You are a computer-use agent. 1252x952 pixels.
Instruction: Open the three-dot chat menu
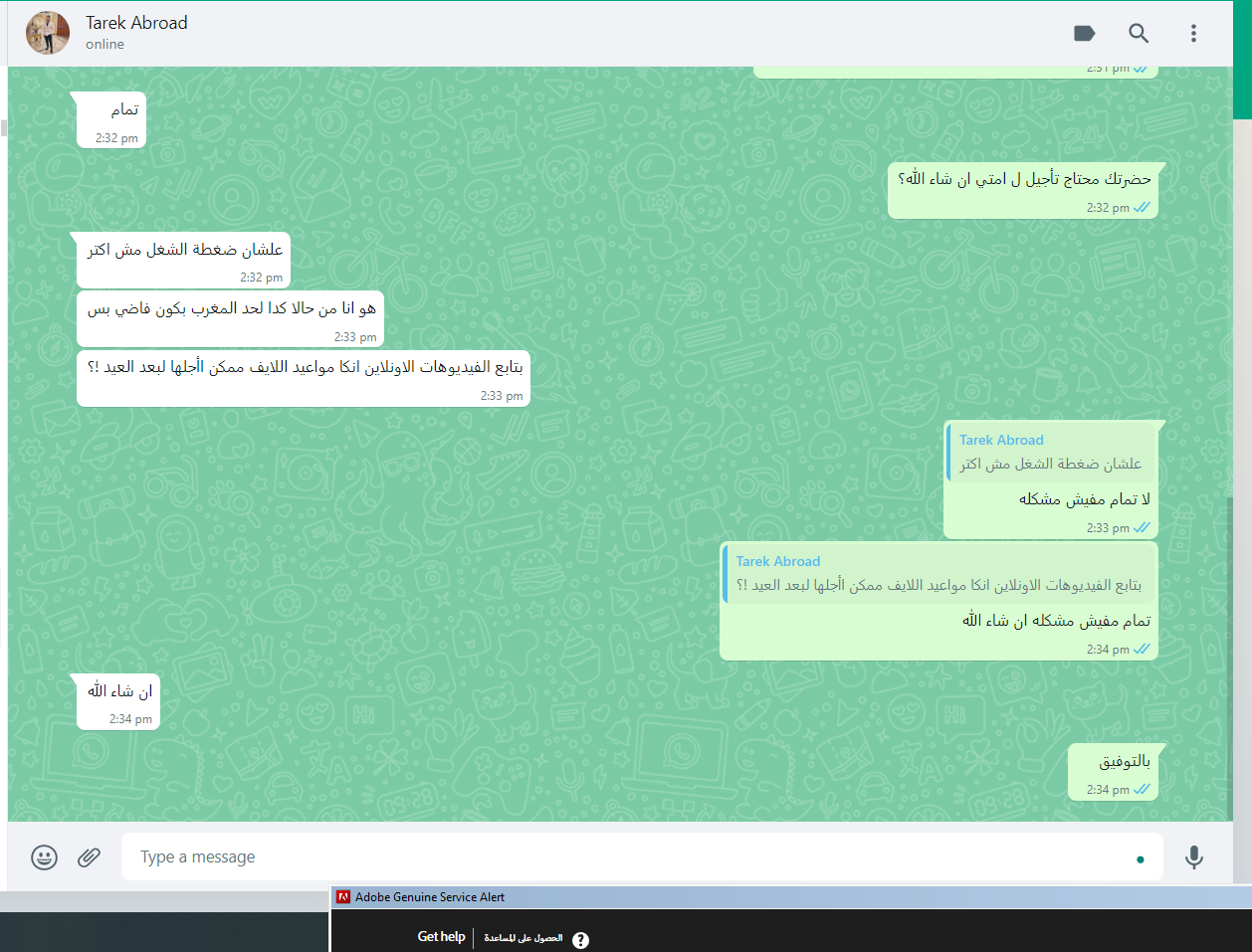click(x=1193, y=34)
